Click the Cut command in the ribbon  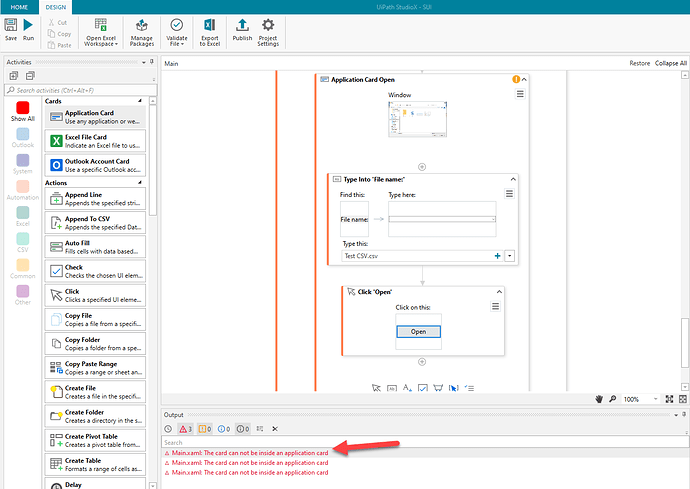click(x=58, y=22)
